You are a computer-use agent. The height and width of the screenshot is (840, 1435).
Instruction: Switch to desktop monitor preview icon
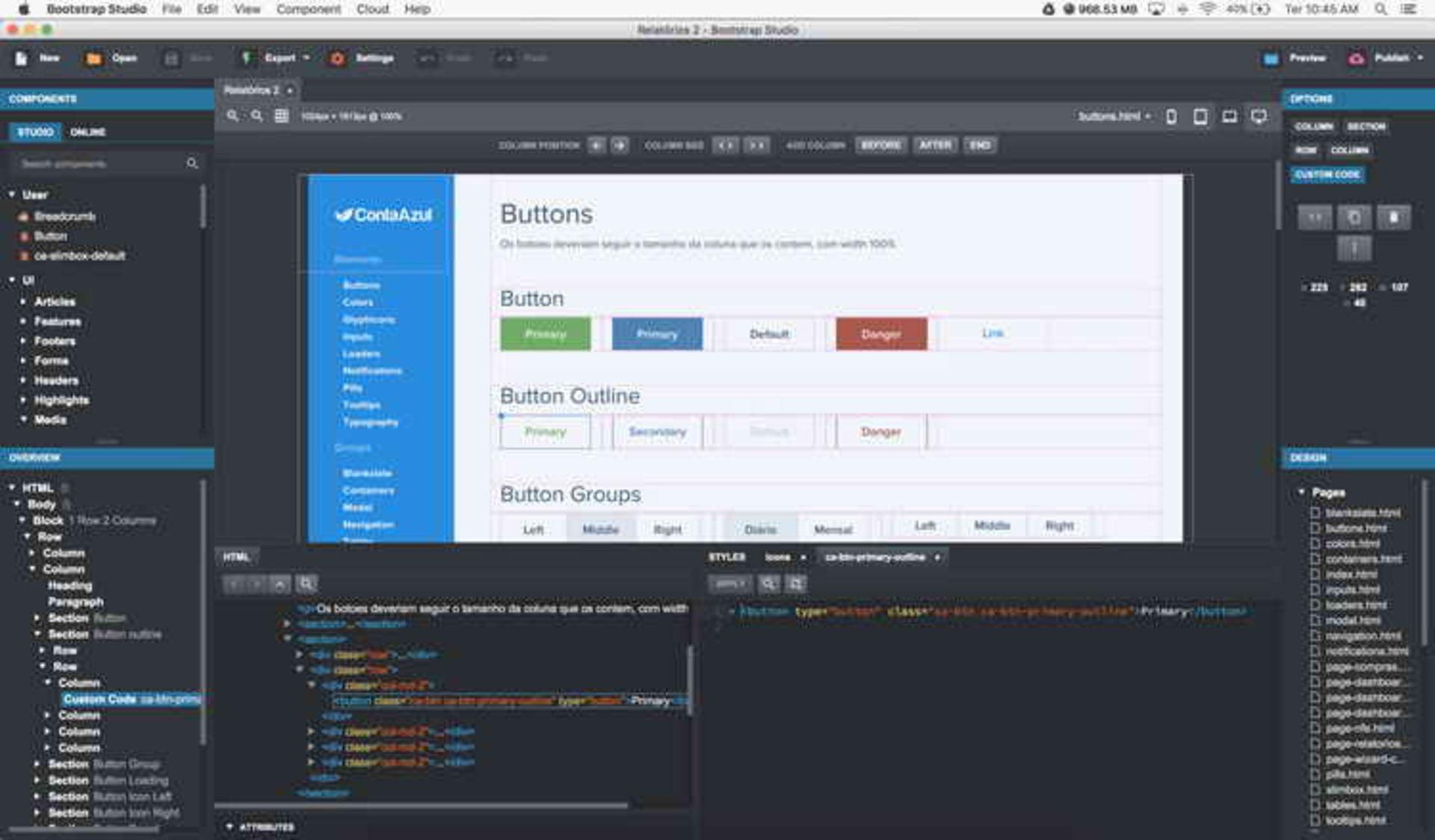coord(1259,117)
